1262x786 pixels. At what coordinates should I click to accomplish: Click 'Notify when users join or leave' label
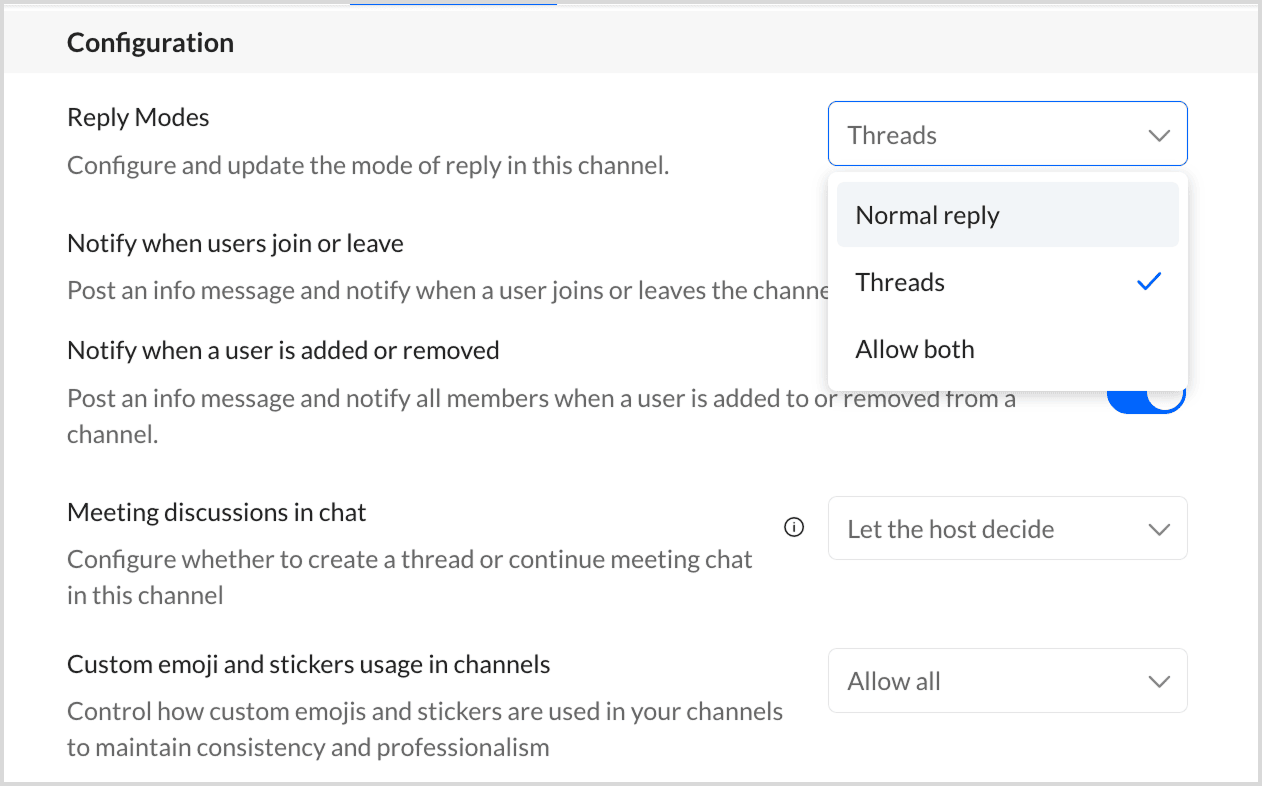point(235,243)
